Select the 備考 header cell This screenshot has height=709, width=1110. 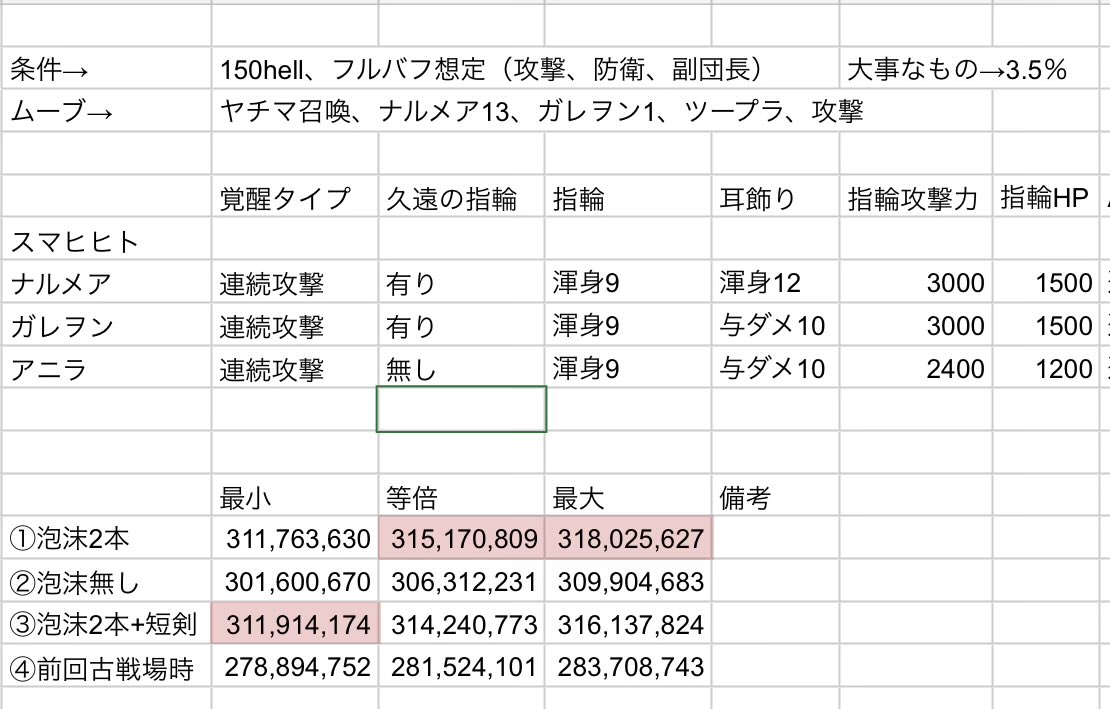[745, 498]
